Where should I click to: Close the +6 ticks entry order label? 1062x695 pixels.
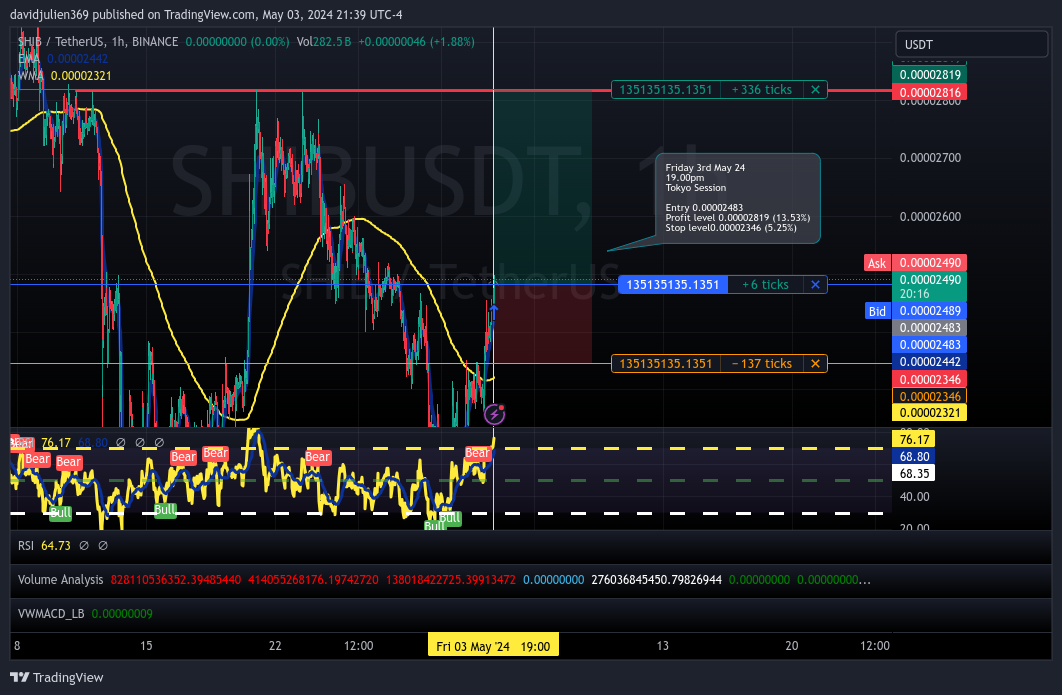point(815,285)
